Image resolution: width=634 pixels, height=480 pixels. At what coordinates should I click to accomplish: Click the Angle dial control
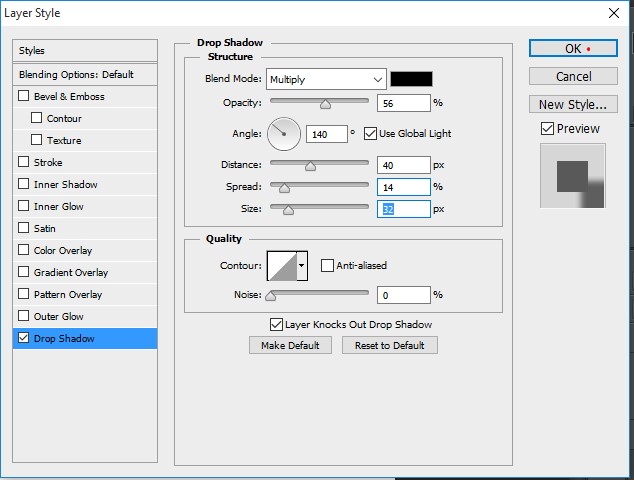pos(284,134)
